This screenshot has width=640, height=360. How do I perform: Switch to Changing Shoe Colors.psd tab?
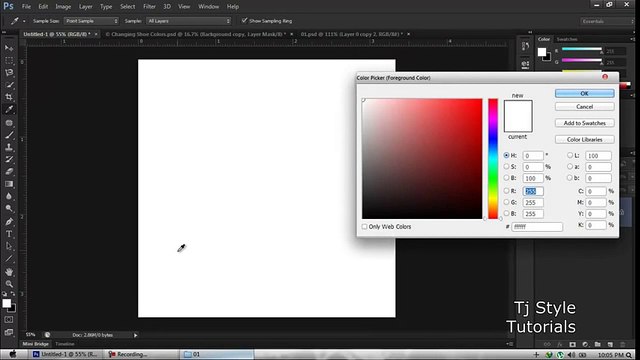196,34
